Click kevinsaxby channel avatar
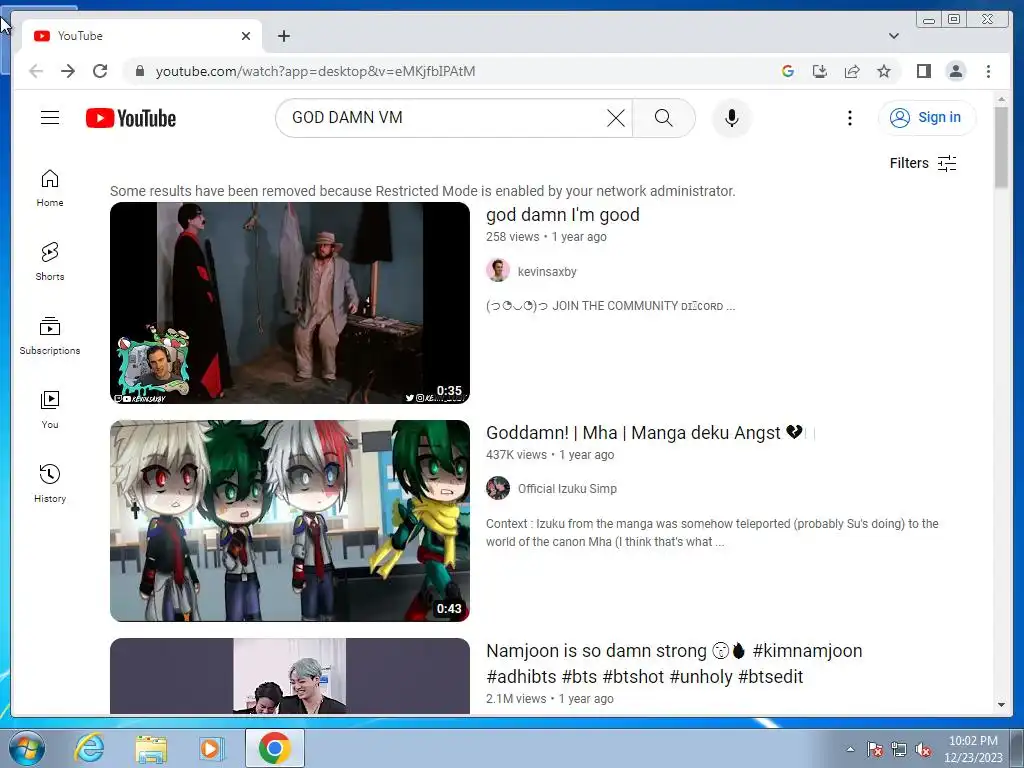The image size is (1024, 768). [x=498, y=270]
